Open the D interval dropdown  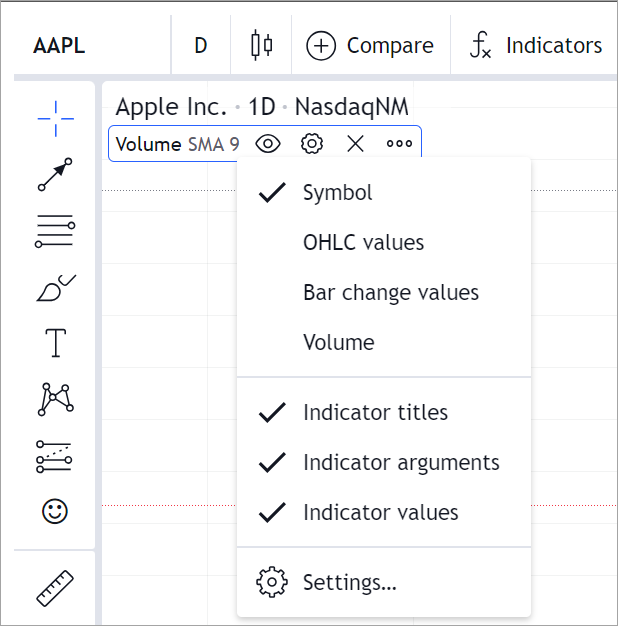[x=201, y=45]
